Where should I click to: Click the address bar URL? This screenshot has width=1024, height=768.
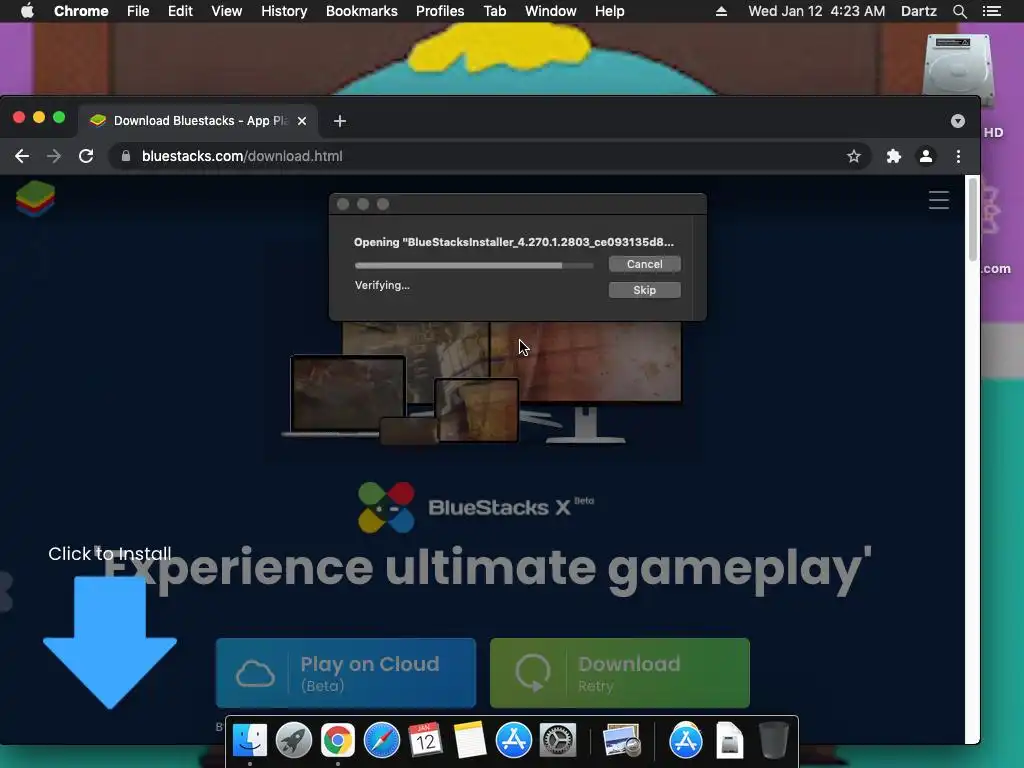[242, 156]
